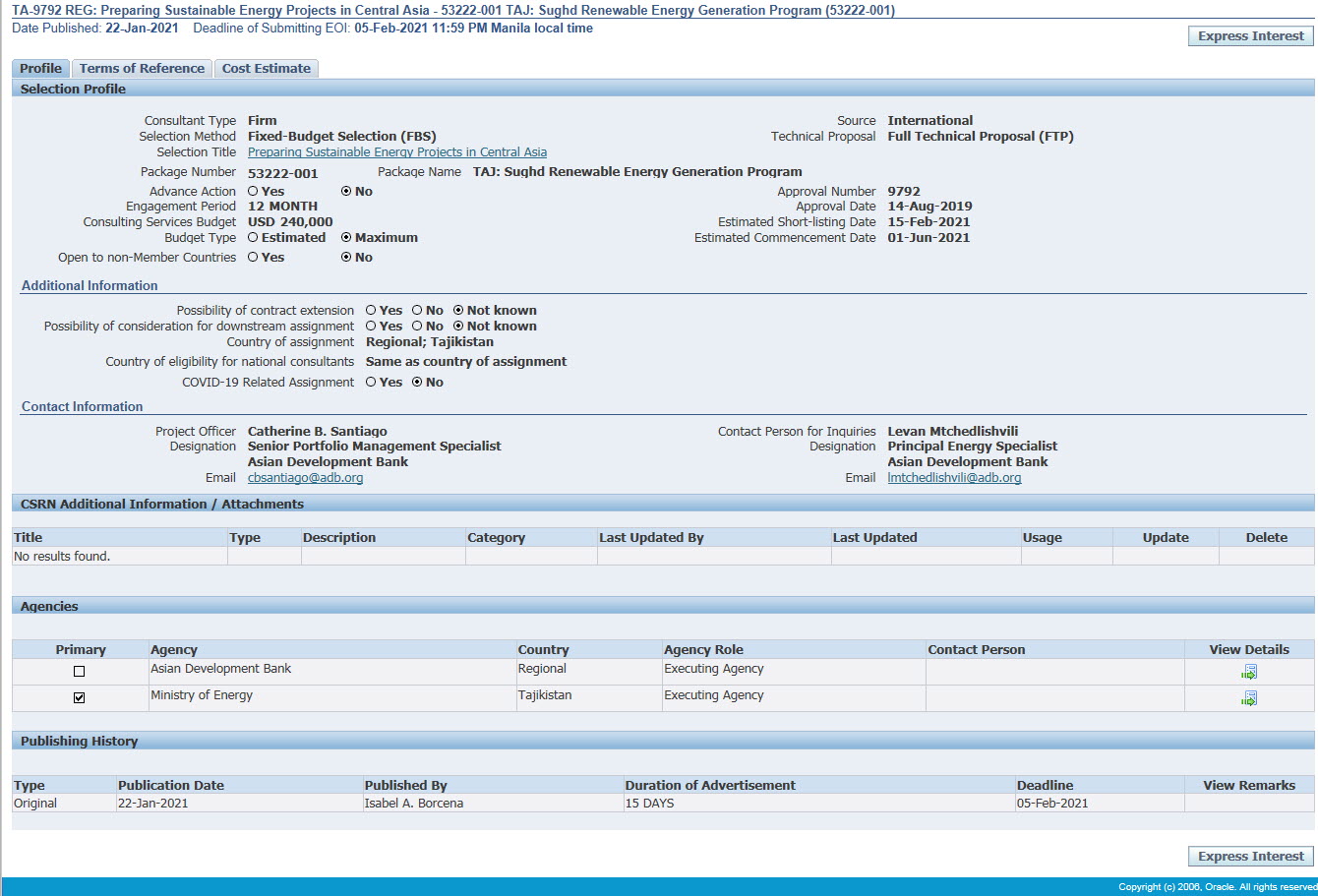The width and height of the screenshot is (1318, 896).
Task: Select Yes for Advance Action
Action: (253, 192)
